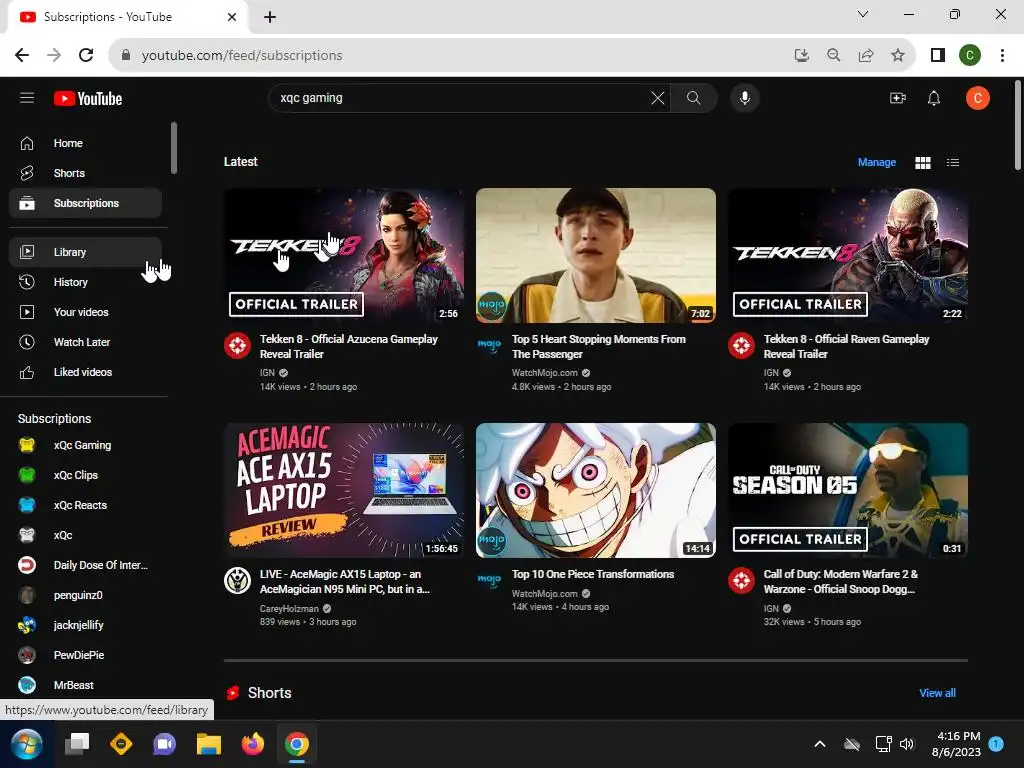
Task: Clear the search box text
Action: (658, 98)
